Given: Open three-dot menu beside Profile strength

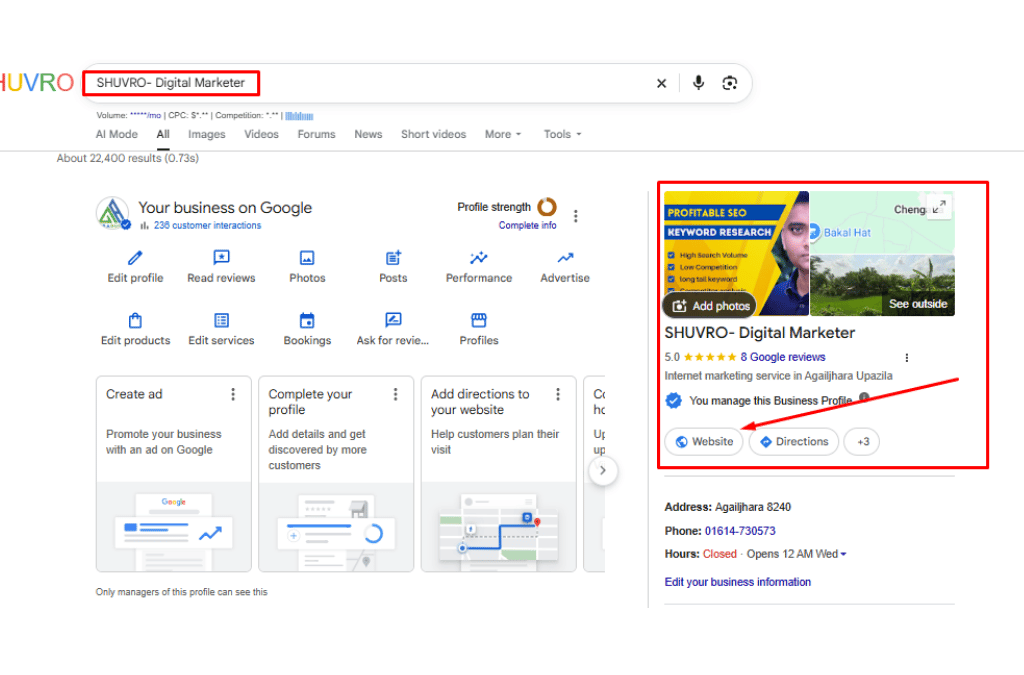Looking at the screenshot, I should (575, 216).
